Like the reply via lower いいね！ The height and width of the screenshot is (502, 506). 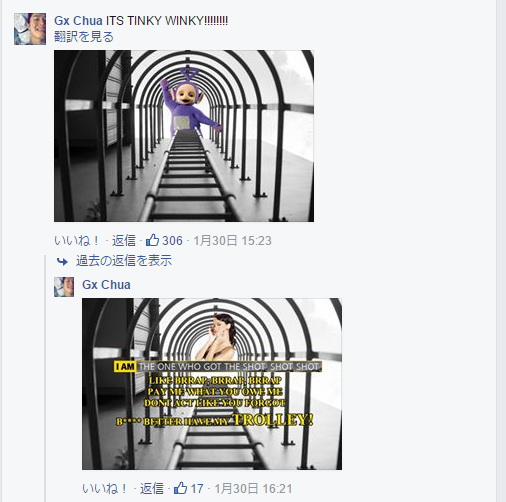pos(104,489)
